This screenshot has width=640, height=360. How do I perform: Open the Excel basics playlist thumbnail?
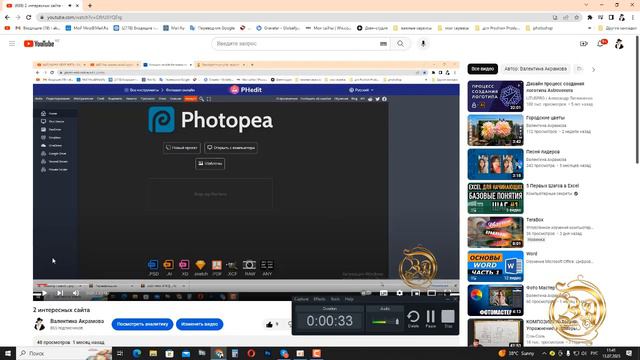pos(495,198)
